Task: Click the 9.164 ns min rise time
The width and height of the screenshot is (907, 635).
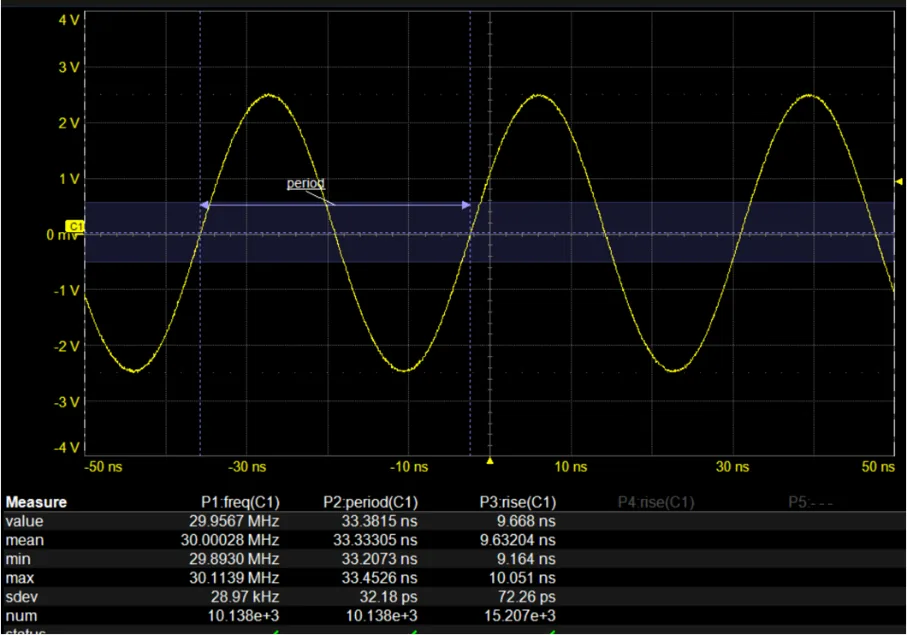Action: pos(526,559)
